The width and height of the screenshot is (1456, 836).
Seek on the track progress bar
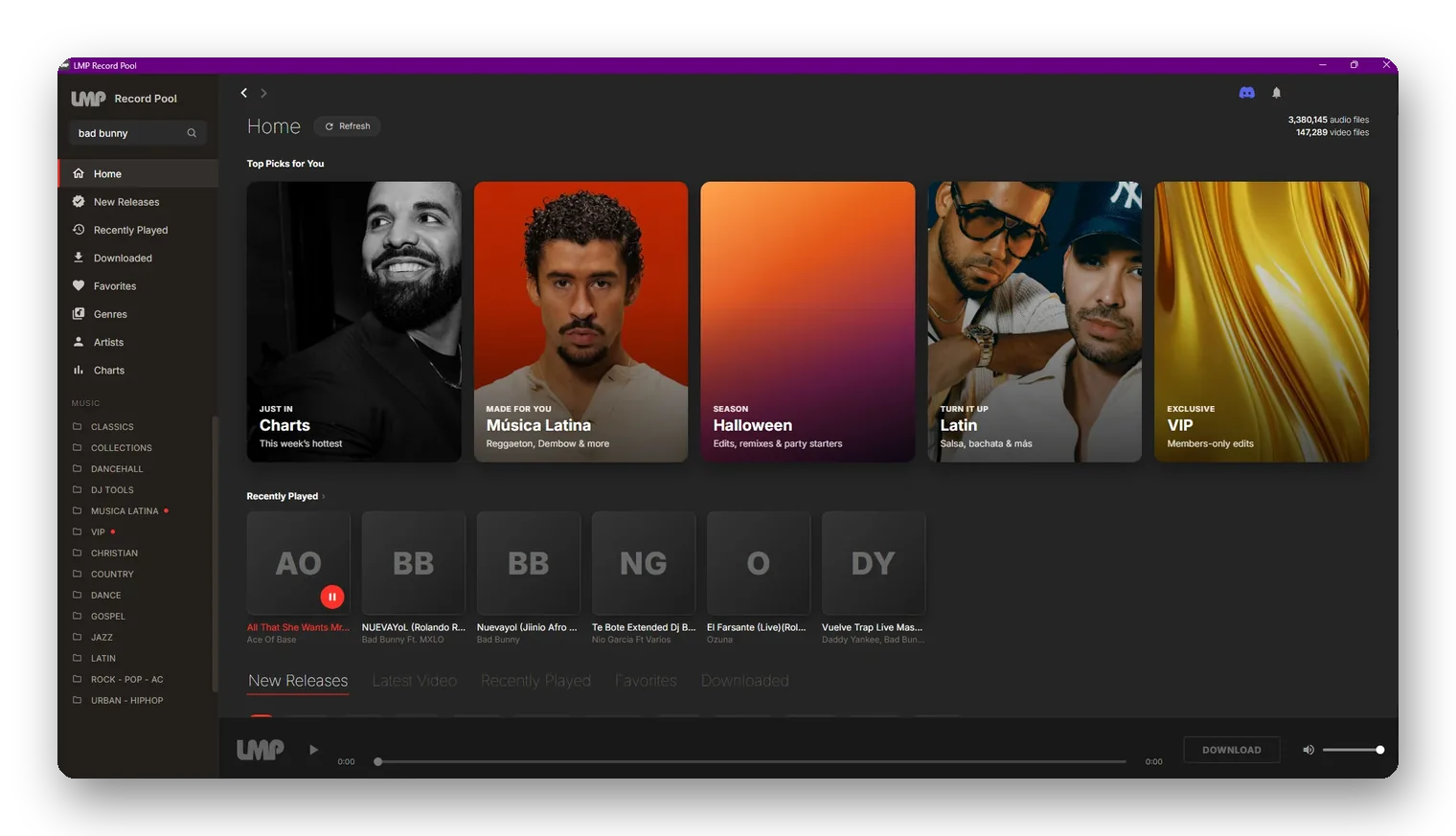click(x=751, y=761)
